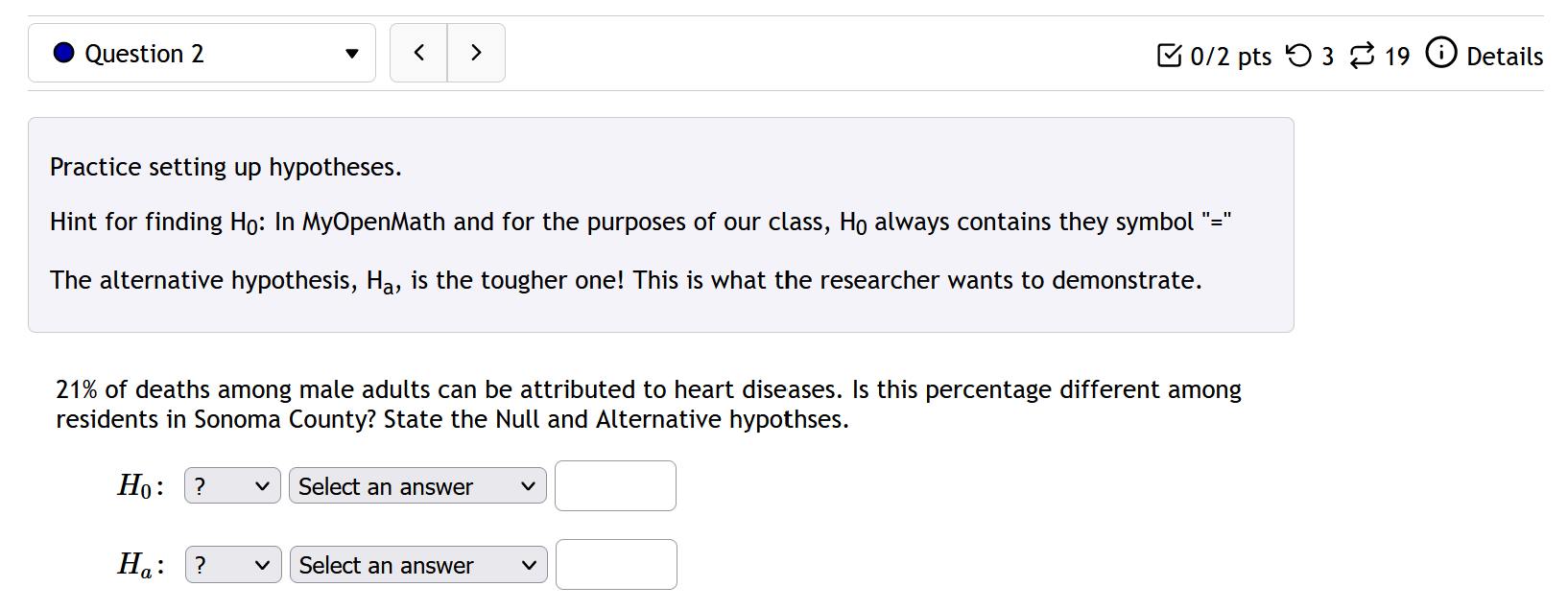Click the next question arrow
This screenshot has height=610, width=1568.
476,53
